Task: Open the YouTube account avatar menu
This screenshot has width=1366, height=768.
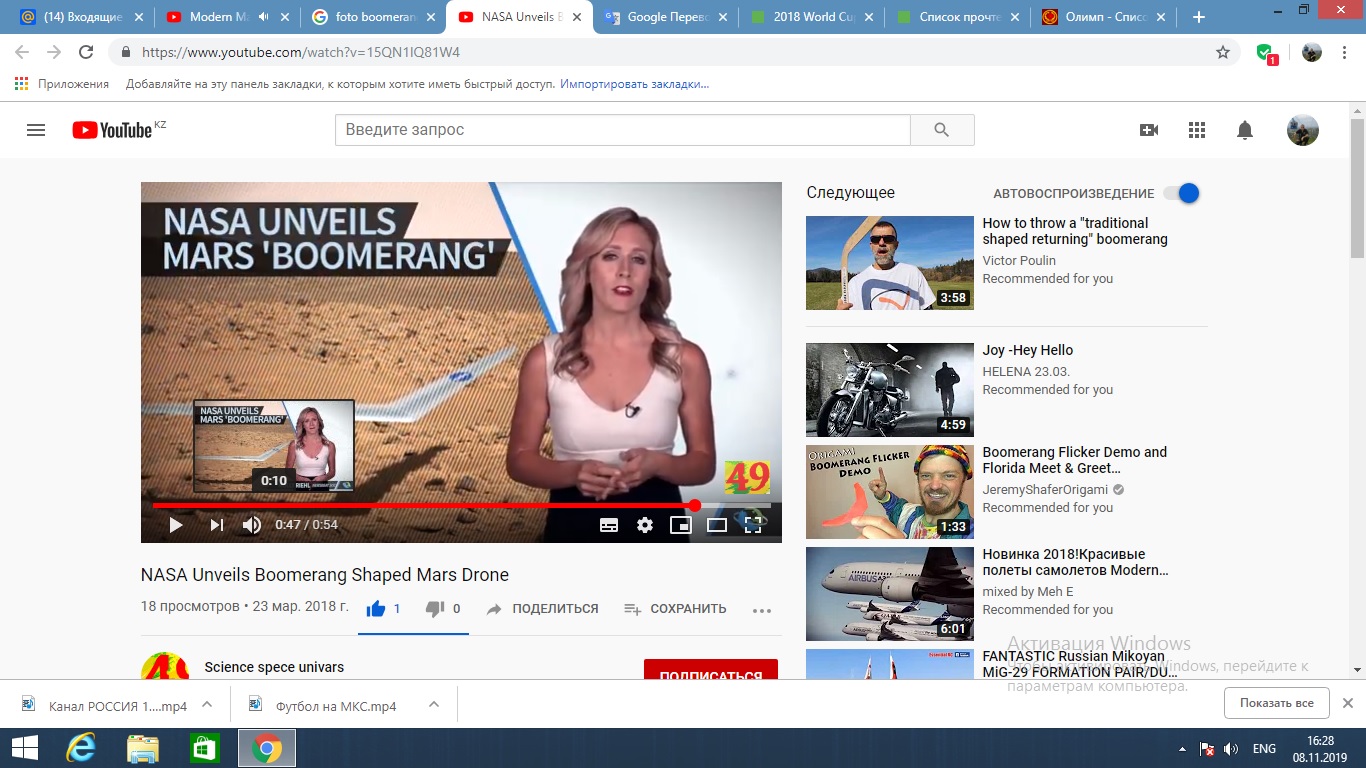Action: (1302, 130)
